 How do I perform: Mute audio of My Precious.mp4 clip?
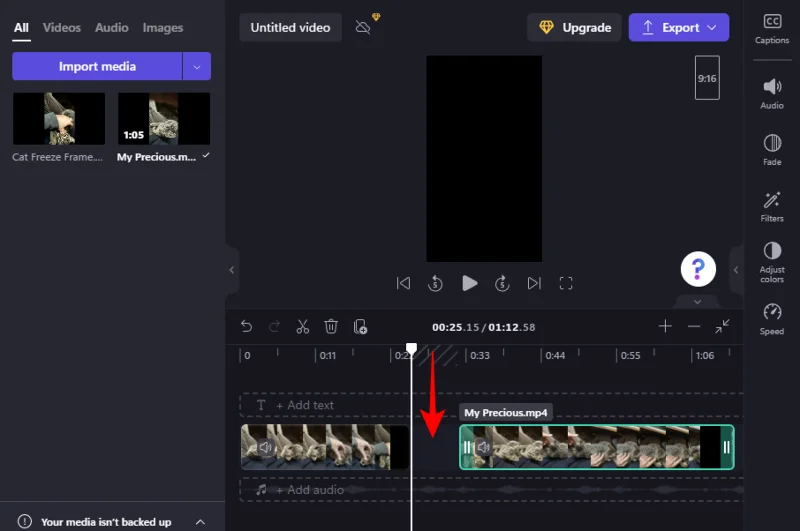(x=483, y=447)
